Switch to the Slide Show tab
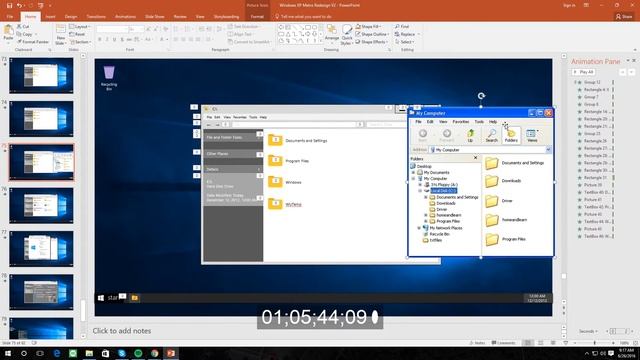The width and height of the screenshot is (640, 360). [x=155, y=17]
